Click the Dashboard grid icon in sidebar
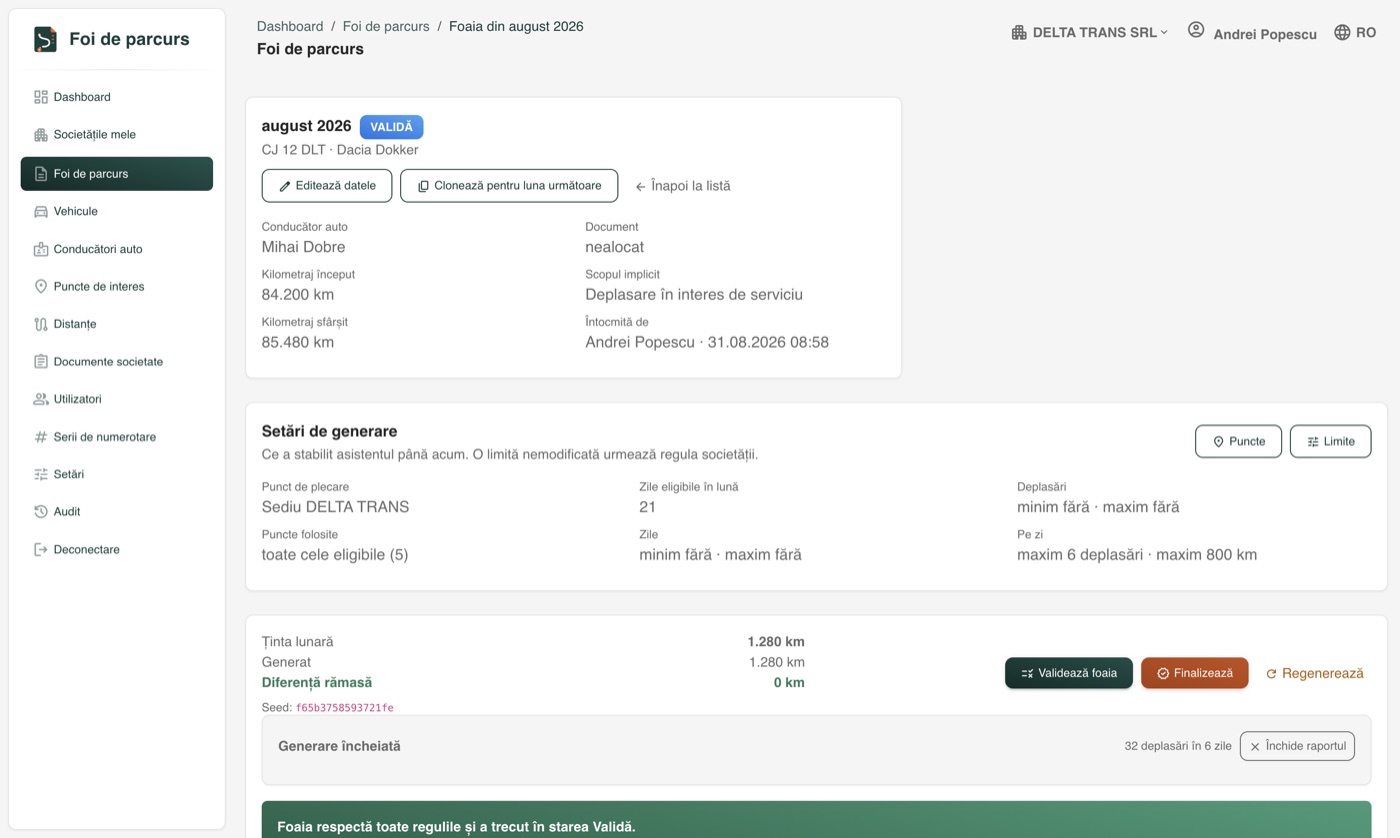The height and width of the screenshot is (838, 1400). pyautogui.click(x=41, y=97)
